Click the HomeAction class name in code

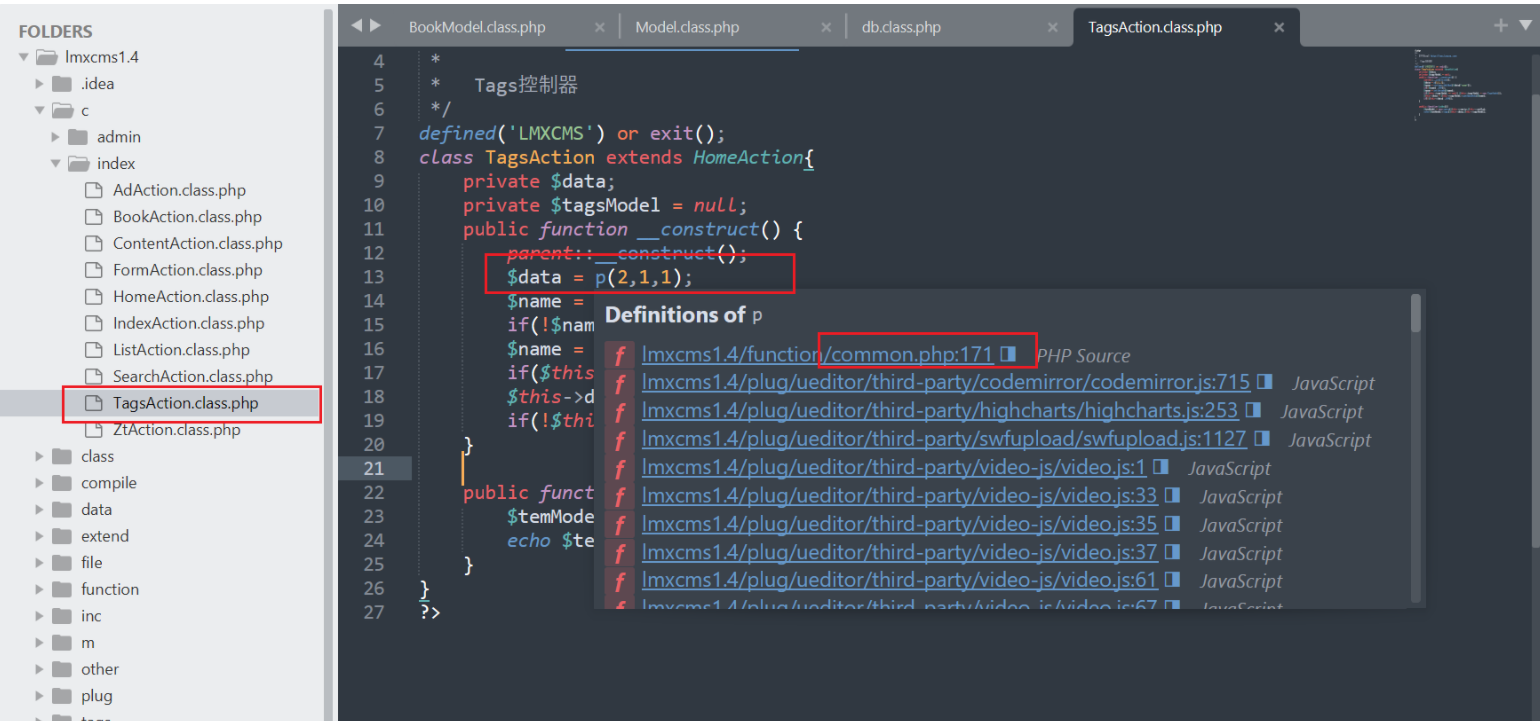[x=748, y=157]
